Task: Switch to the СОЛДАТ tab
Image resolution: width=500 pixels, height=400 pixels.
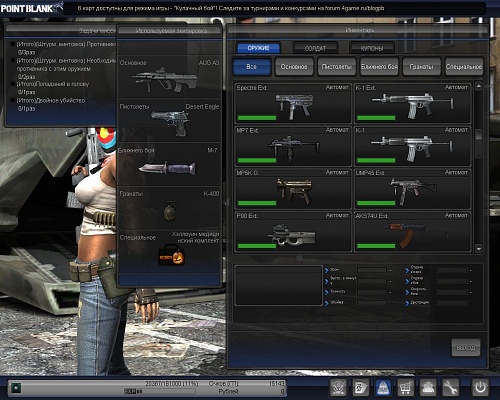Action: point(315,48)
